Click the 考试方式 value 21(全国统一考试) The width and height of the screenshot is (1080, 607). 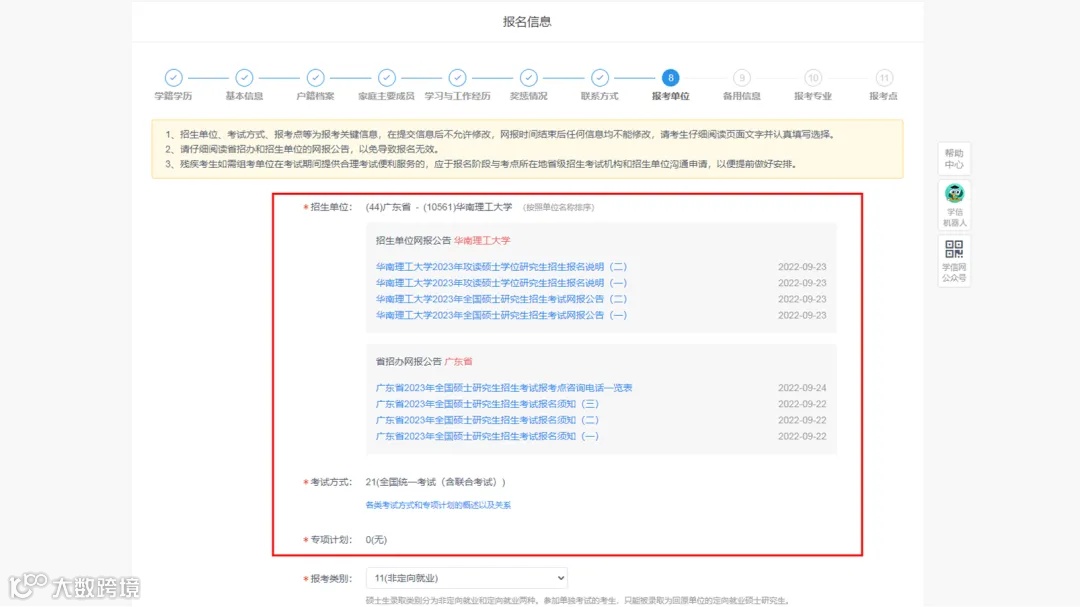(435, 482)
